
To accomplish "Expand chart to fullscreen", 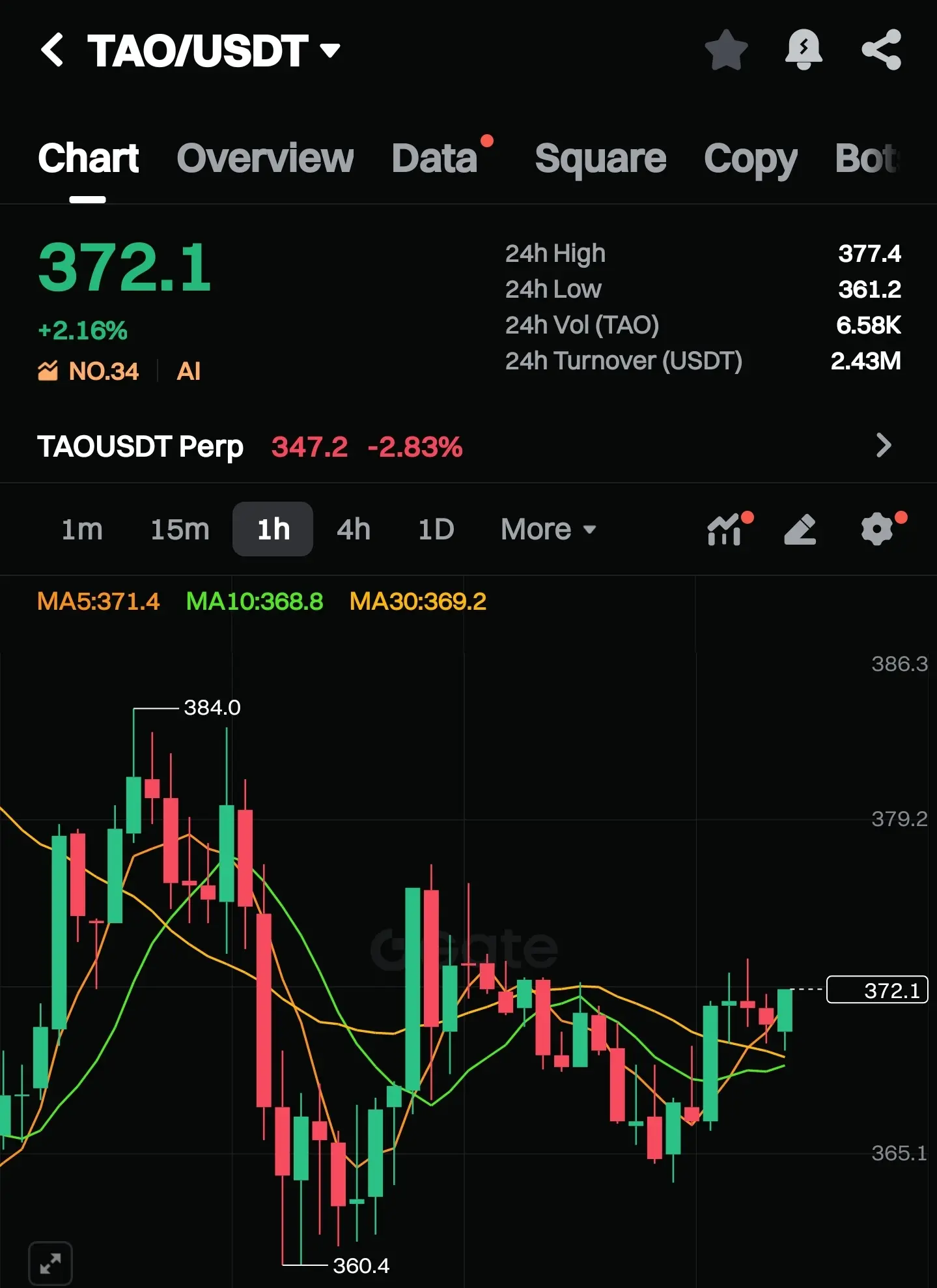I will [50, 1264].
